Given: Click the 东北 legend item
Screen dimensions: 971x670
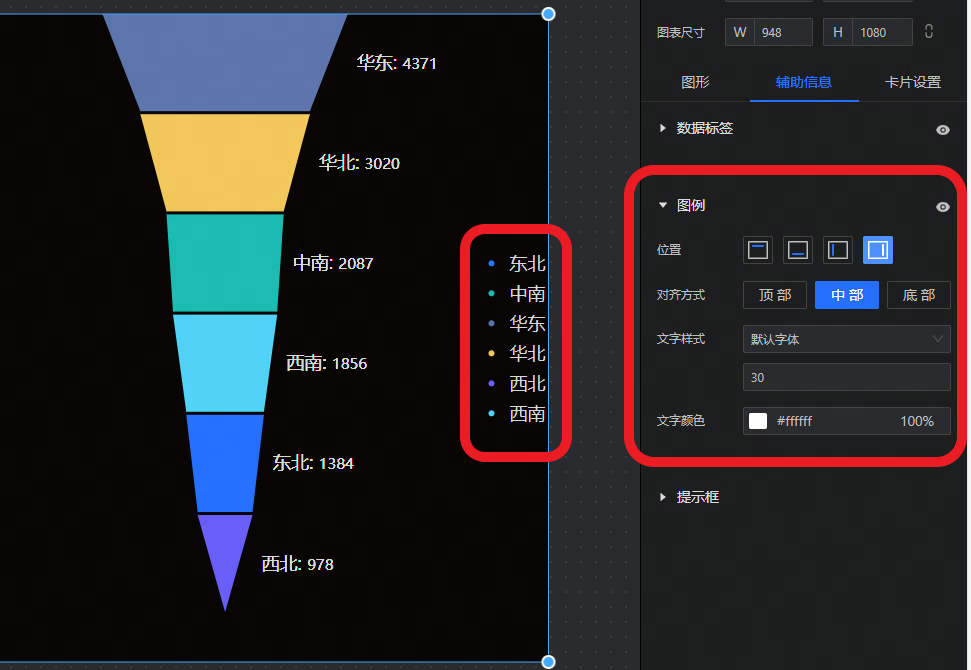Looking at the screenshot, I should pos(526,264).
